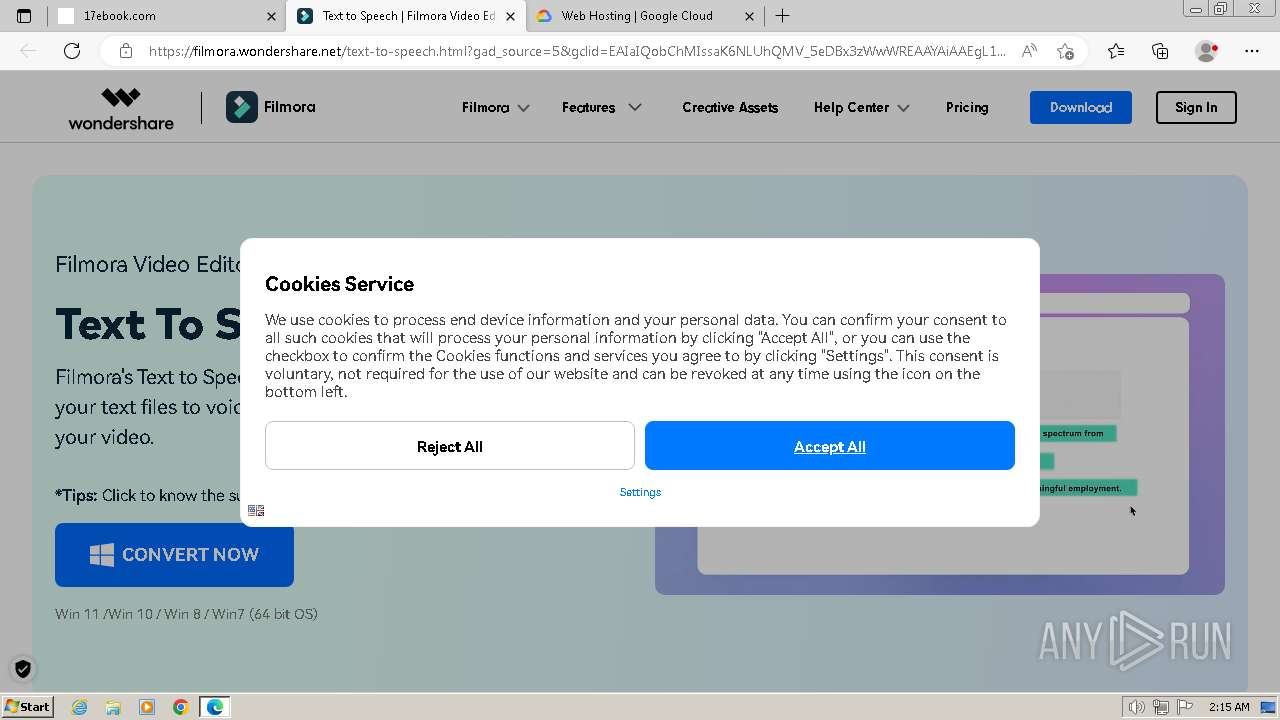Click the text-to-speech preview image
This screenshot has width=1280, height=720.
point(940,434)
